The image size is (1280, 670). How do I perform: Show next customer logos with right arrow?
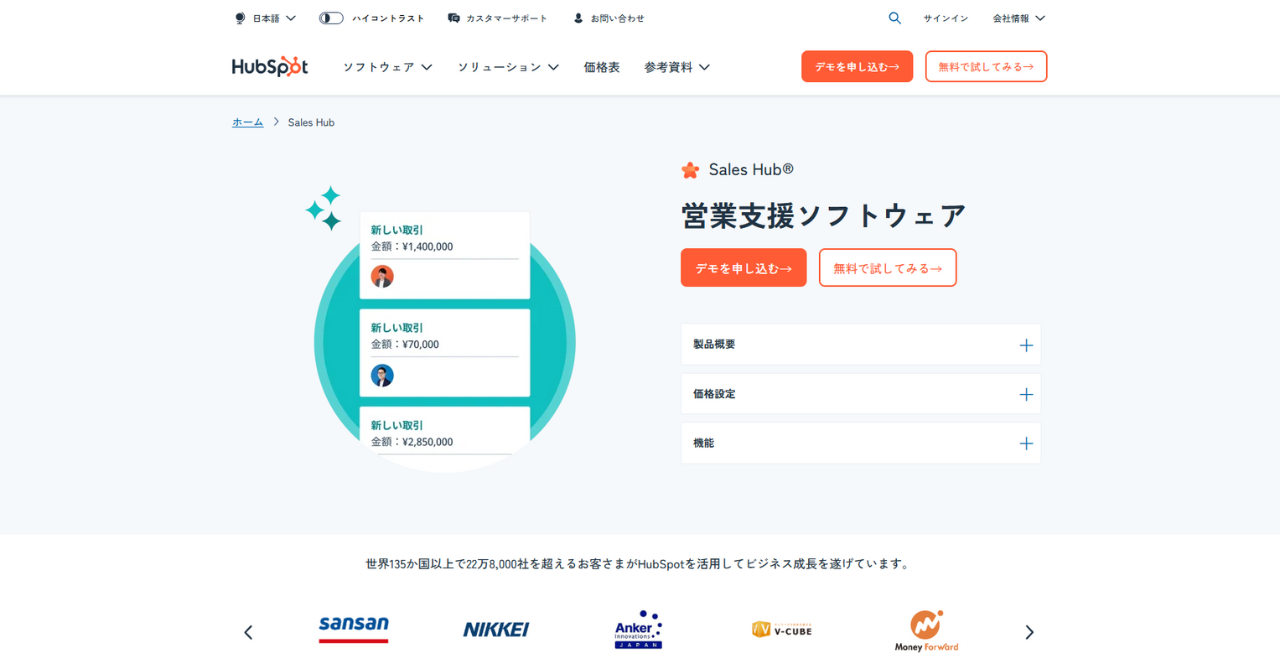coord(1029,632)
